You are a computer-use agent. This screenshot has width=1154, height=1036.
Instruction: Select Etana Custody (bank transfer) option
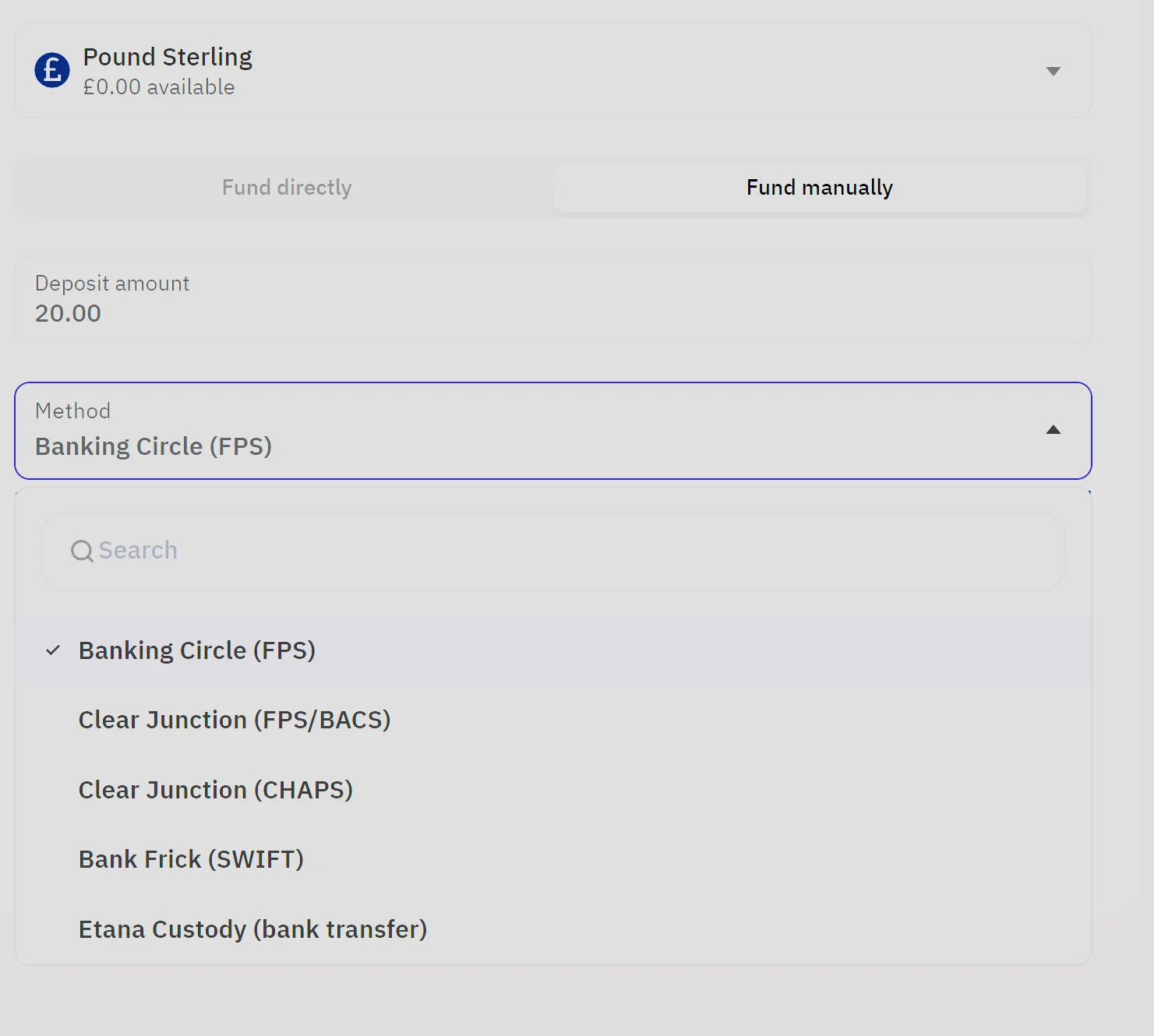click(x=553, y=929)
